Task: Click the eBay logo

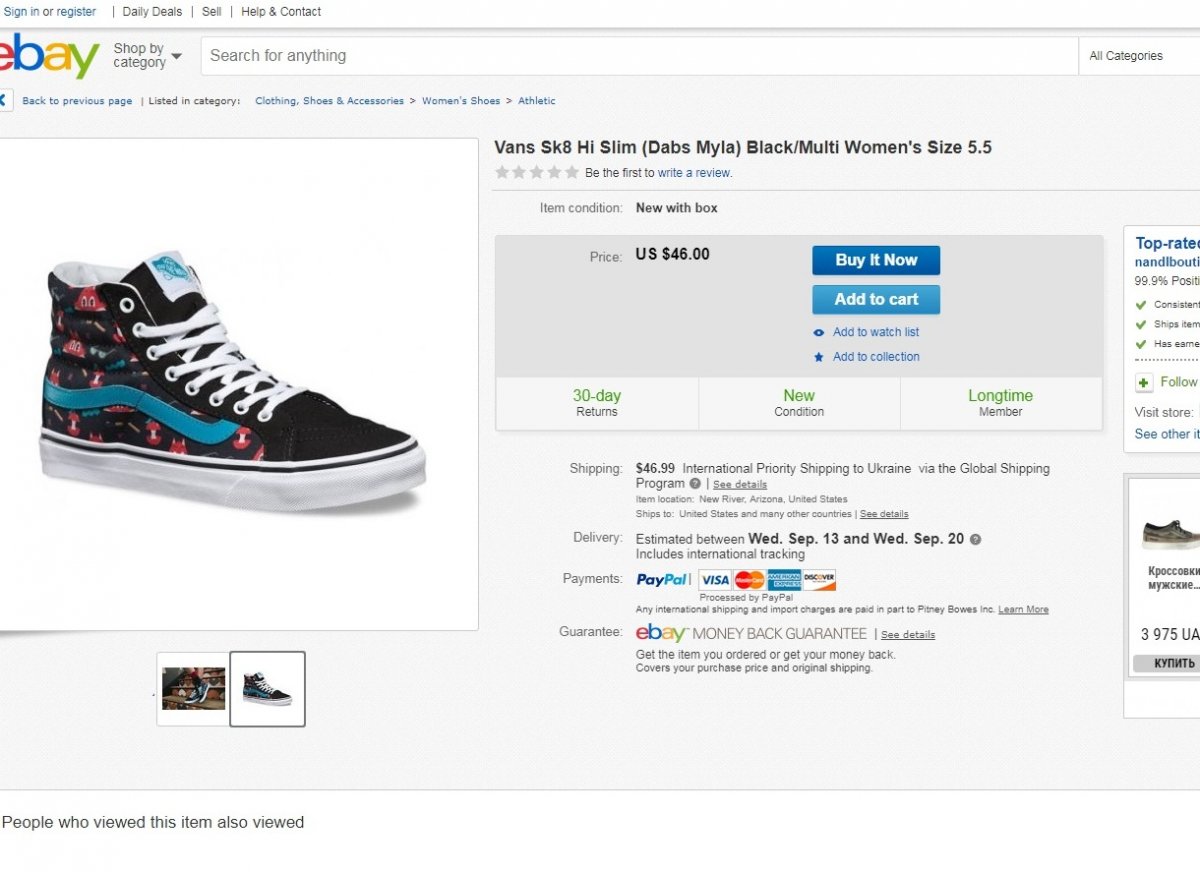Action: 48,56
